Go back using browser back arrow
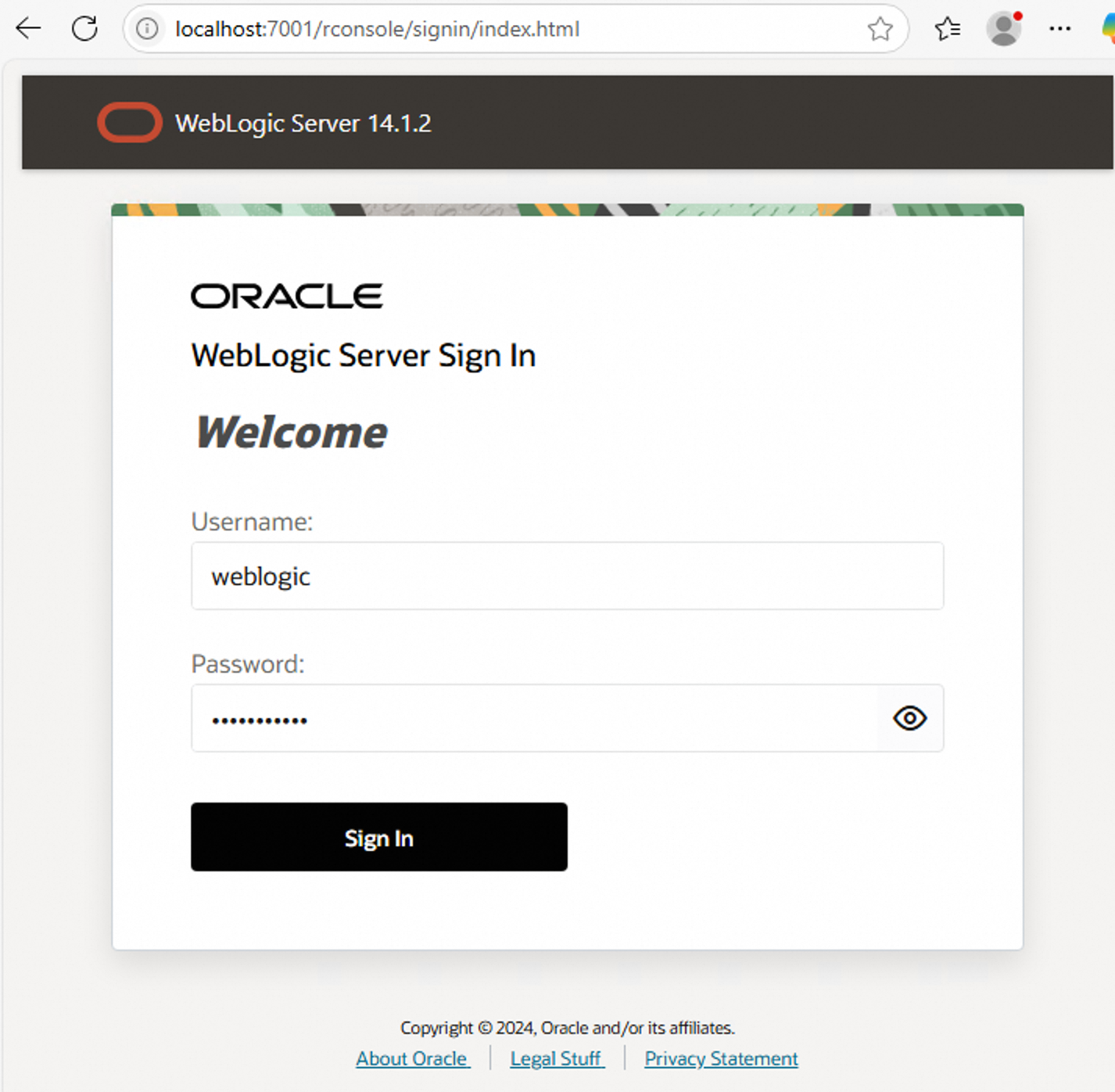 point(28,29)
